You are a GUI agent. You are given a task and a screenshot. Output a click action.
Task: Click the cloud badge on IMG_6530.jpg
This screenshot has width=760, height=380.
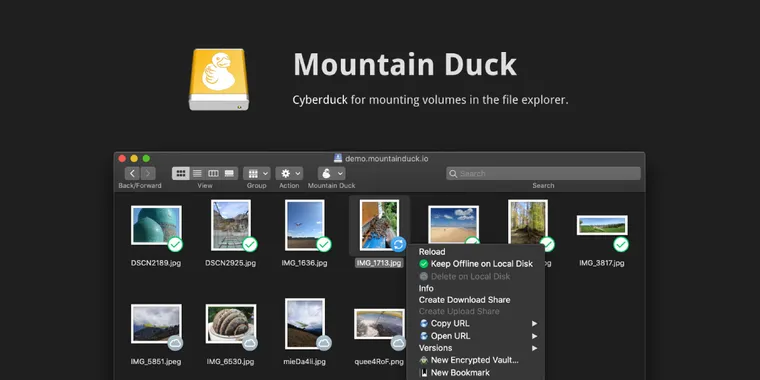[x=250, y=343]
